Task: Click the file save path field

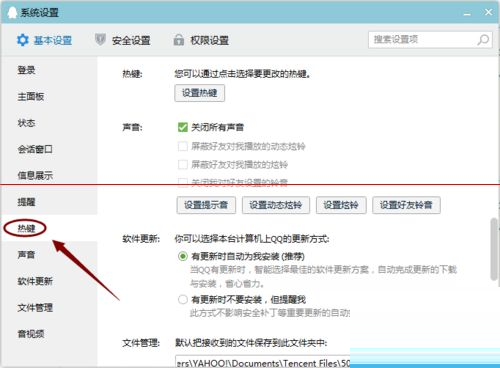Action: click(263, 363)
